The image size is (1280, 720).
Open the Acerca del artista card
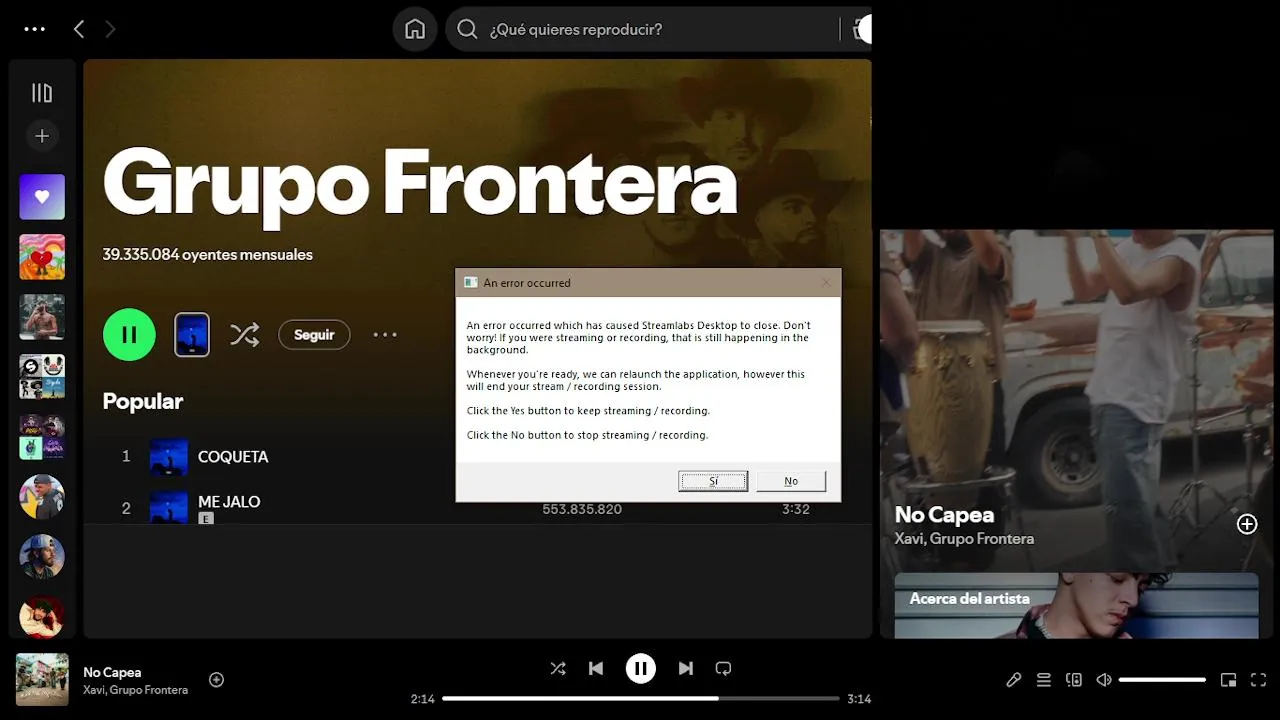coord(1076,605)
